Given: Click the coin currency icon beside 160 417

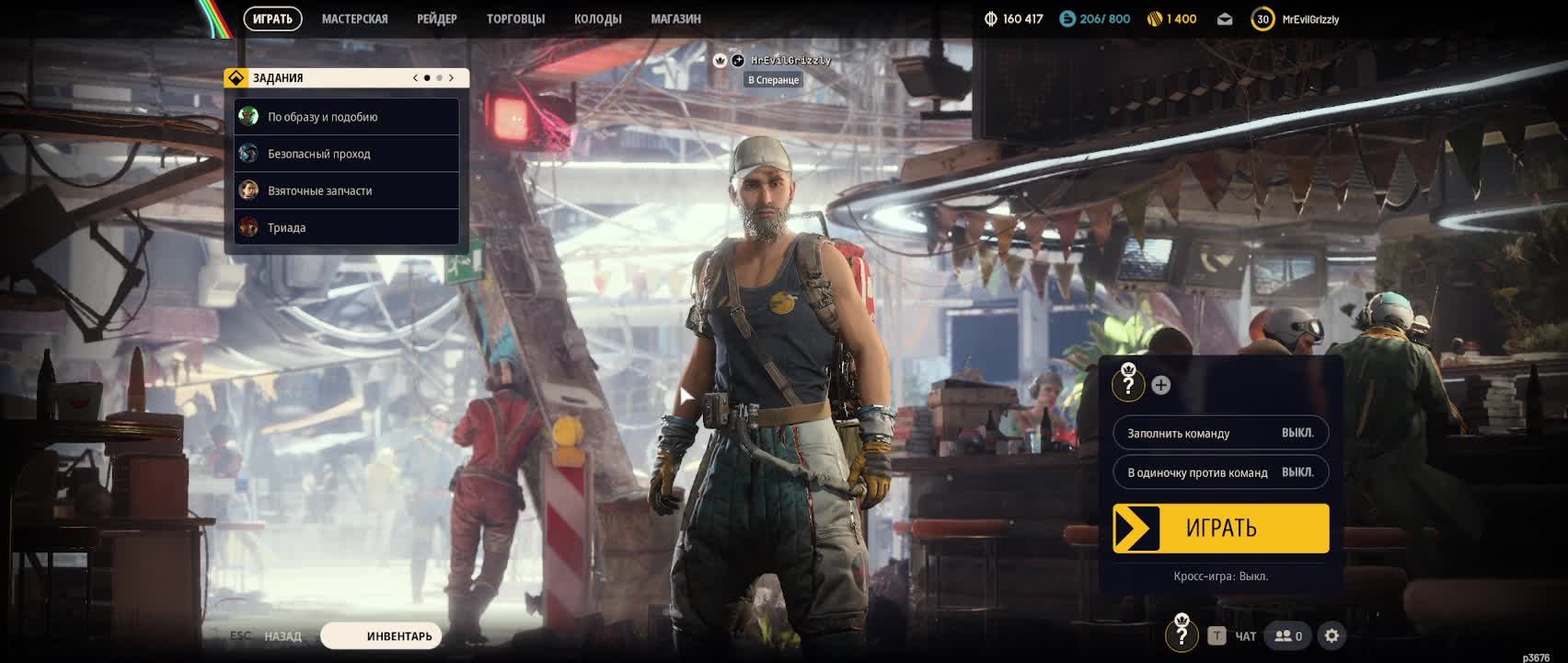Looking at the screenshot, I should coord(990,18).
